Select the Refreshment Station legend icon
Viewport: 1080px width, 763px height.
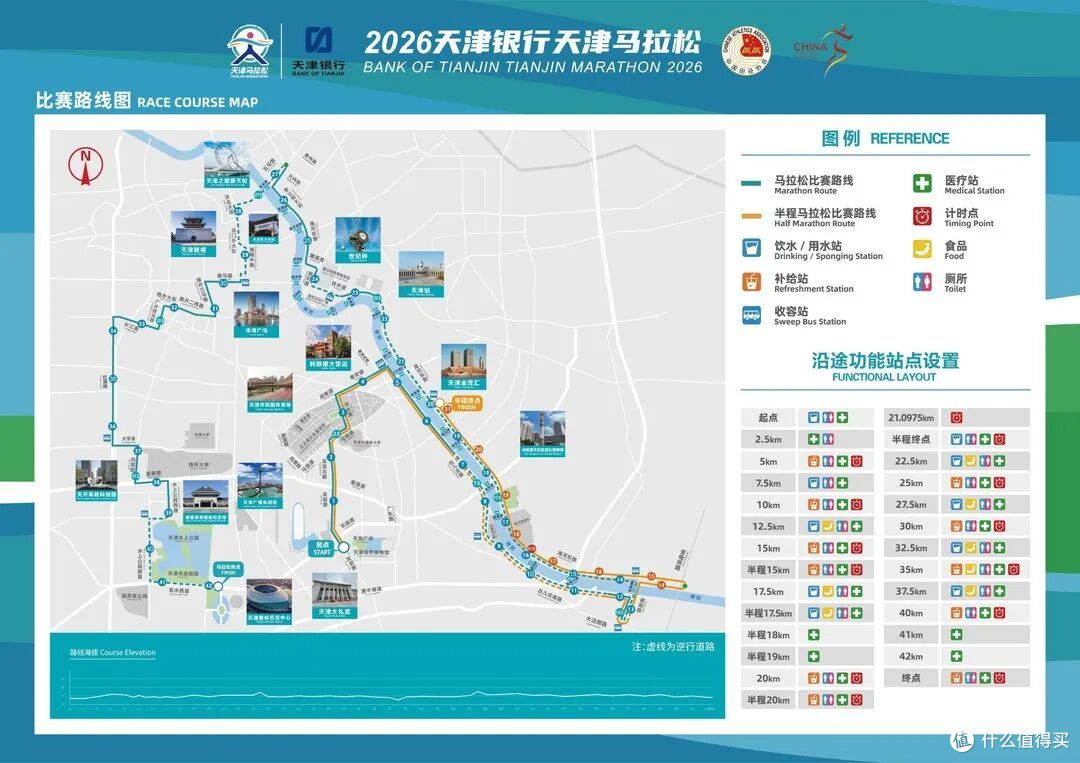[x=751, y=282]
